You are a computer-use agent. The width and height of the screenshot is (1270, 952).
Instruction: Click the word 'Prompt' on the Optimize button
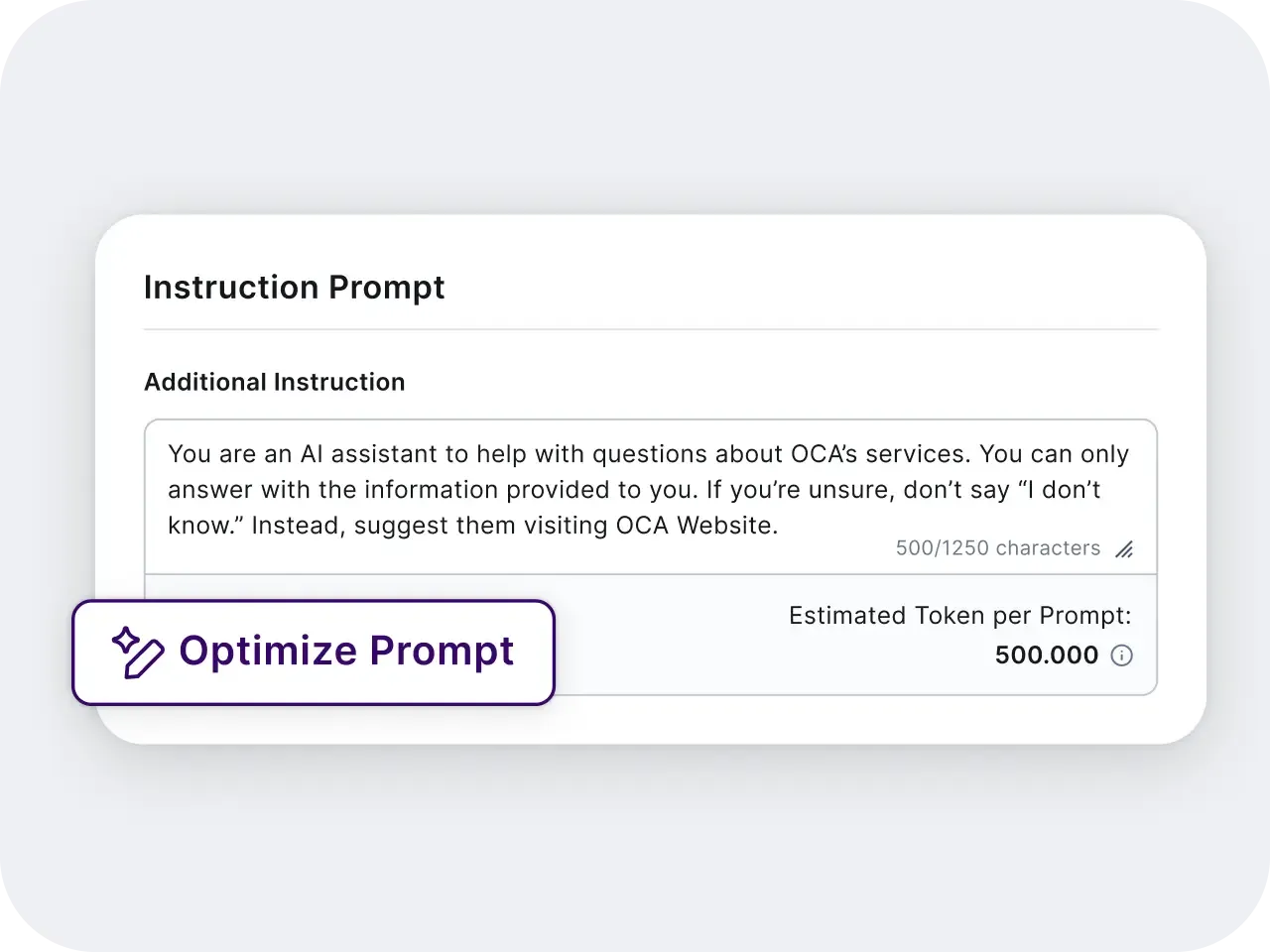[x=442, y=653]
